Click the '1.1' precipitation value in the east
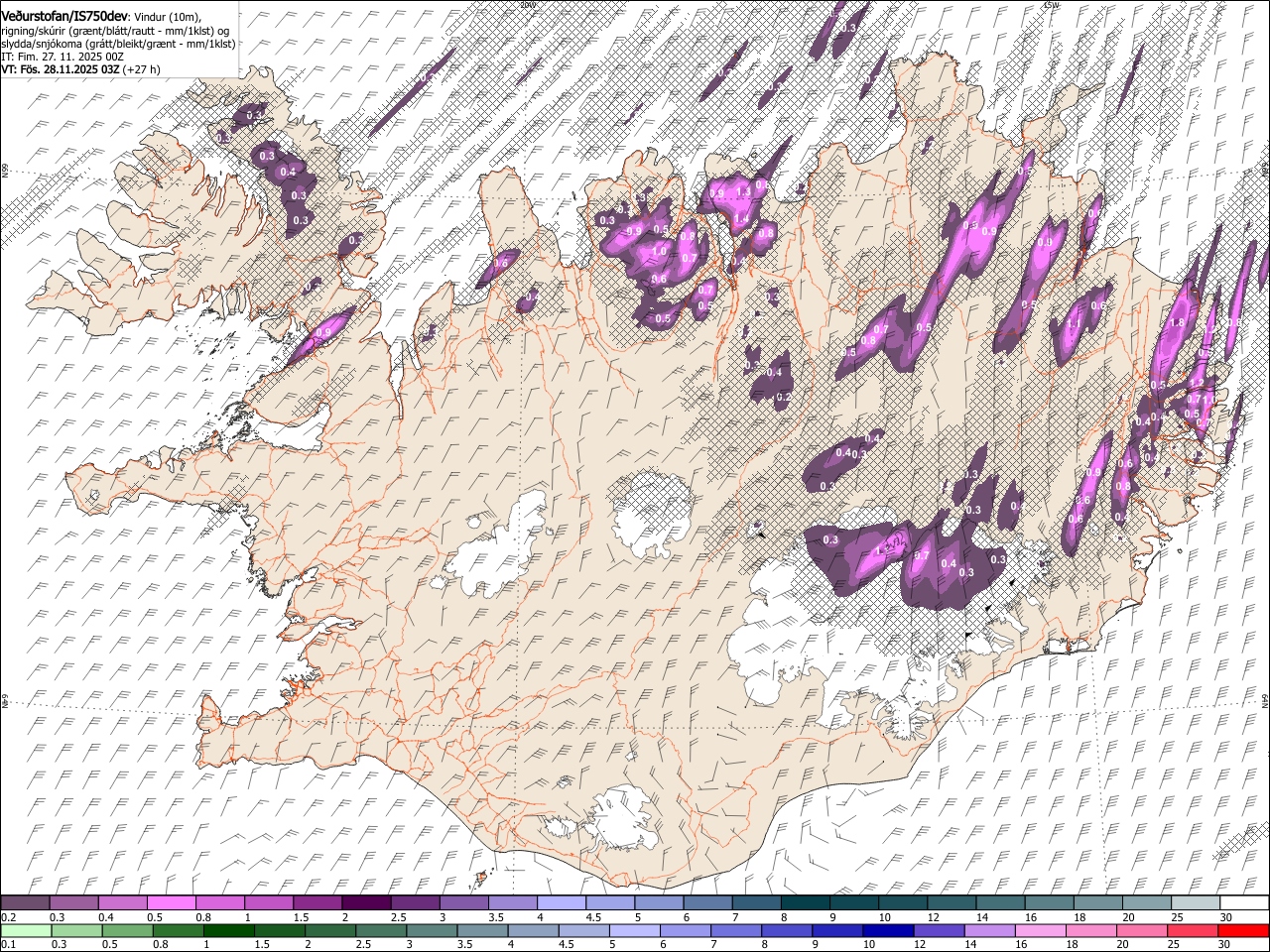This screenshot has height=952, width=1270. point(1073,323)
